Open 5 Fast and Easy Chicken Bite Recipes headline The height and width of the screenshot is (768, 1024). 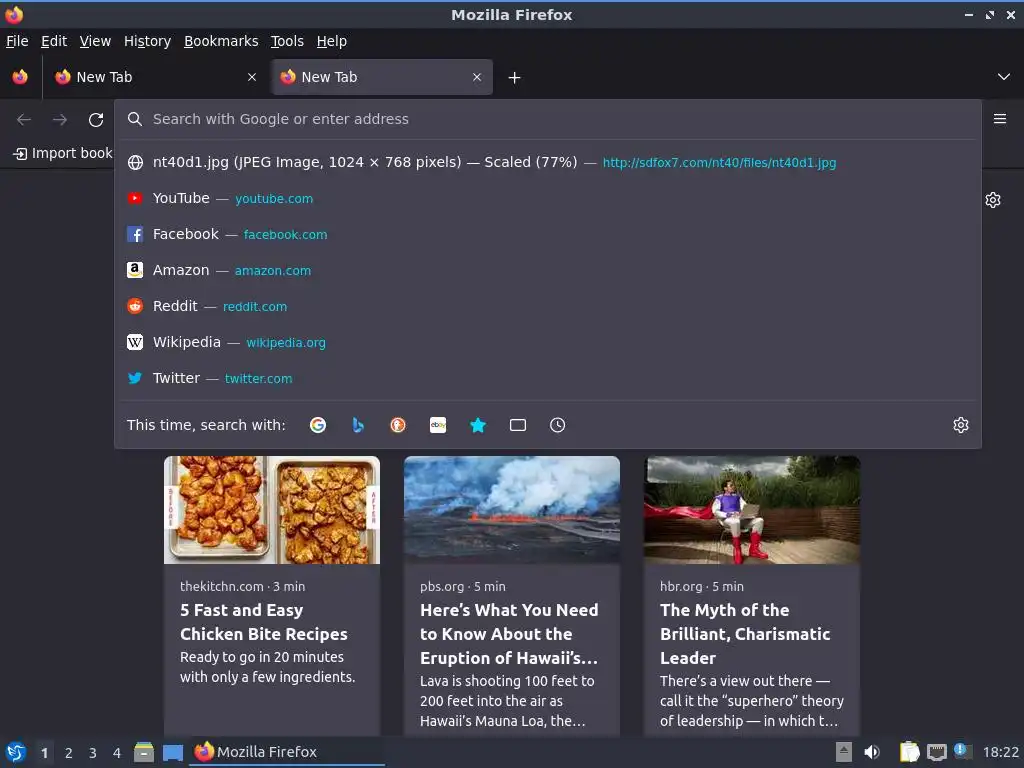(x=264, y=622)
